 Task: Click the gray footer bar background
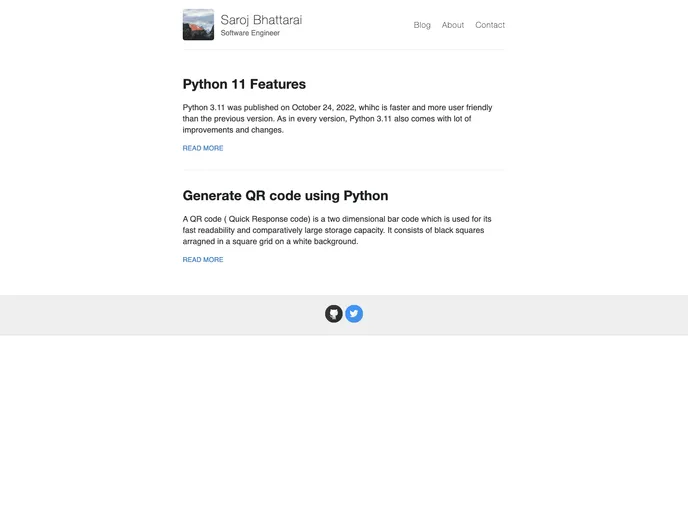pos(550,315)
